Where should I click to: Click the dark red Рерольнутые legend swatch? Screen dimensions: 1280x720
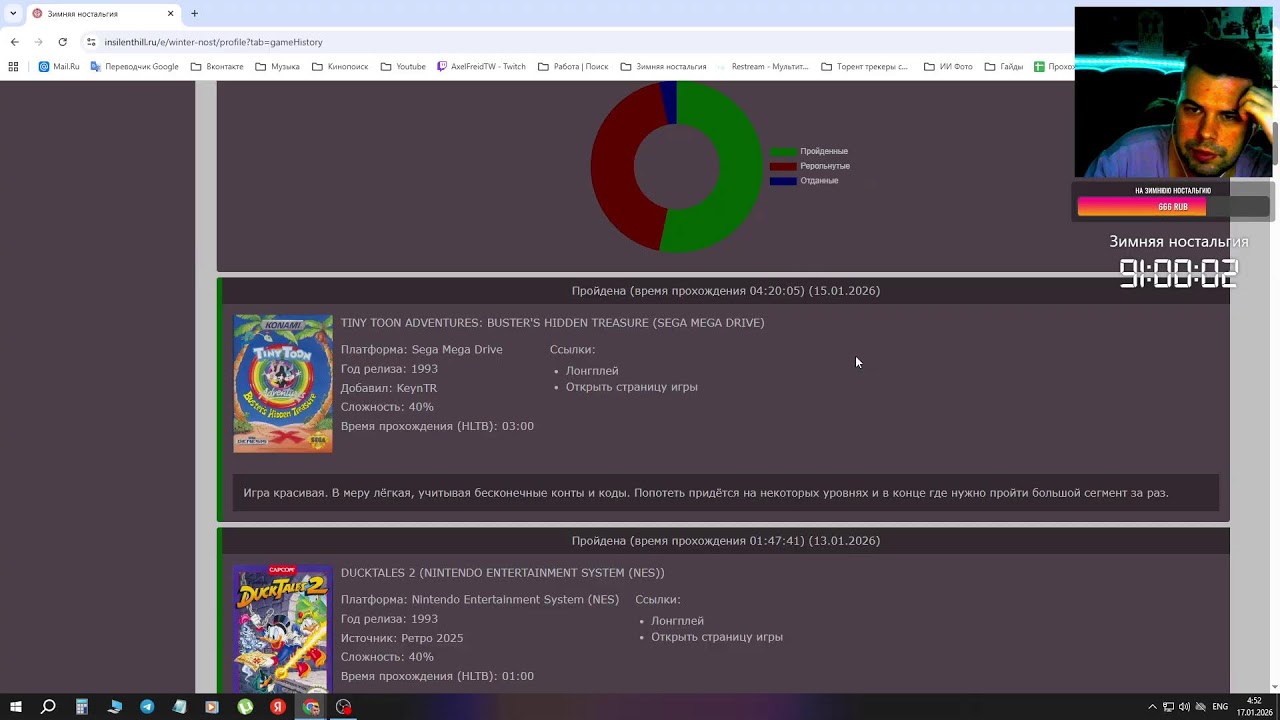click(x=783, y=166)
